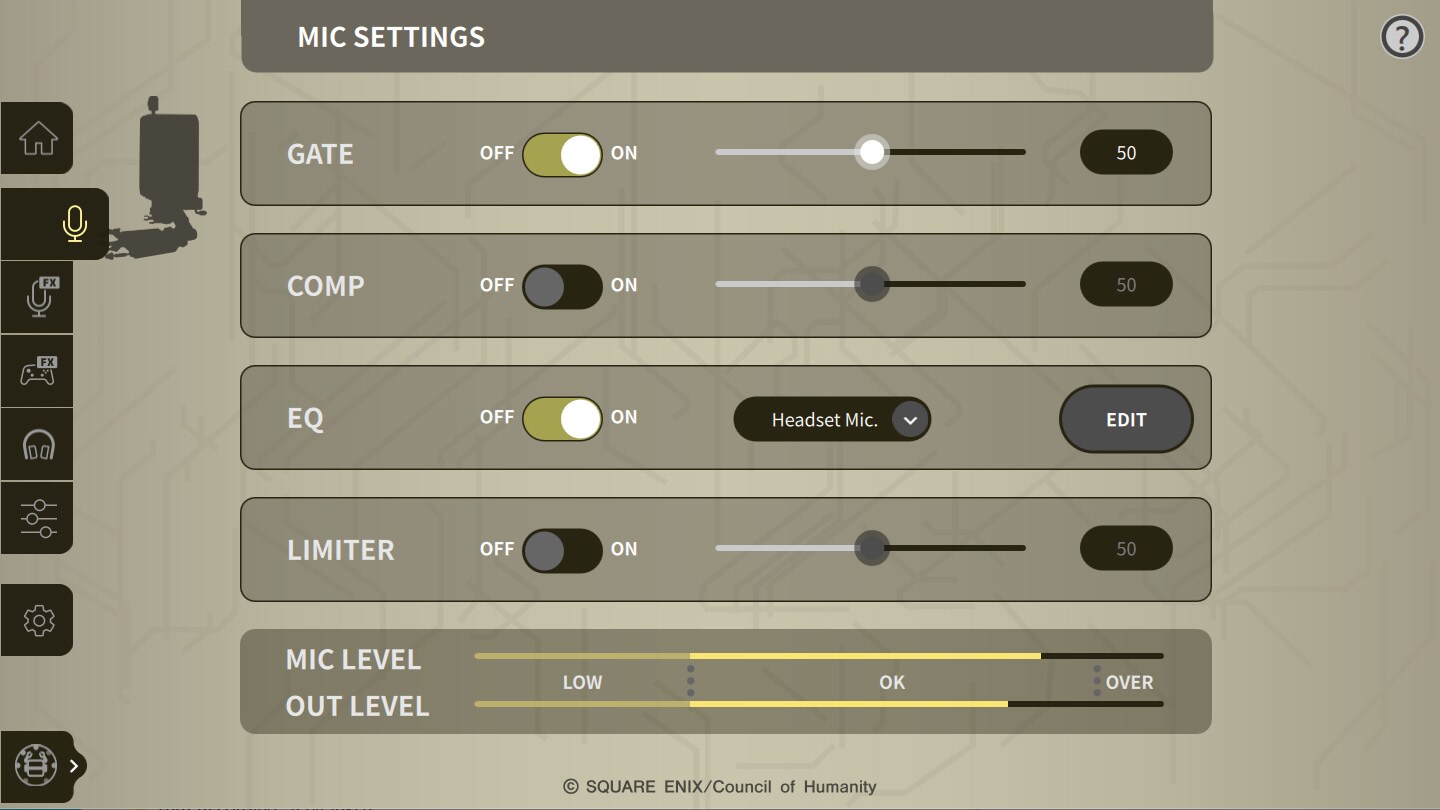The width and height of the screenshot is (1440, 810).
Task: Turn off the GATE switch
Action: click(562, 153)
